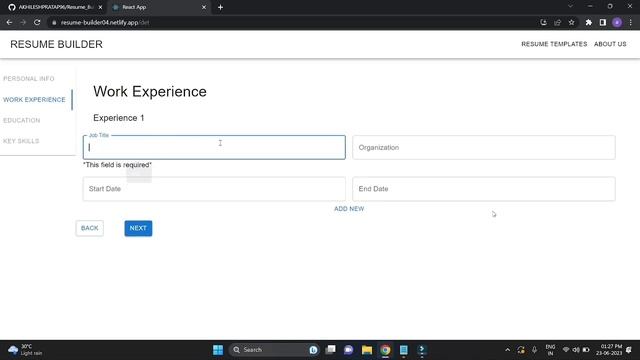
Task: Bookmark this page with the star icon
Action: [x=571, y=22]
